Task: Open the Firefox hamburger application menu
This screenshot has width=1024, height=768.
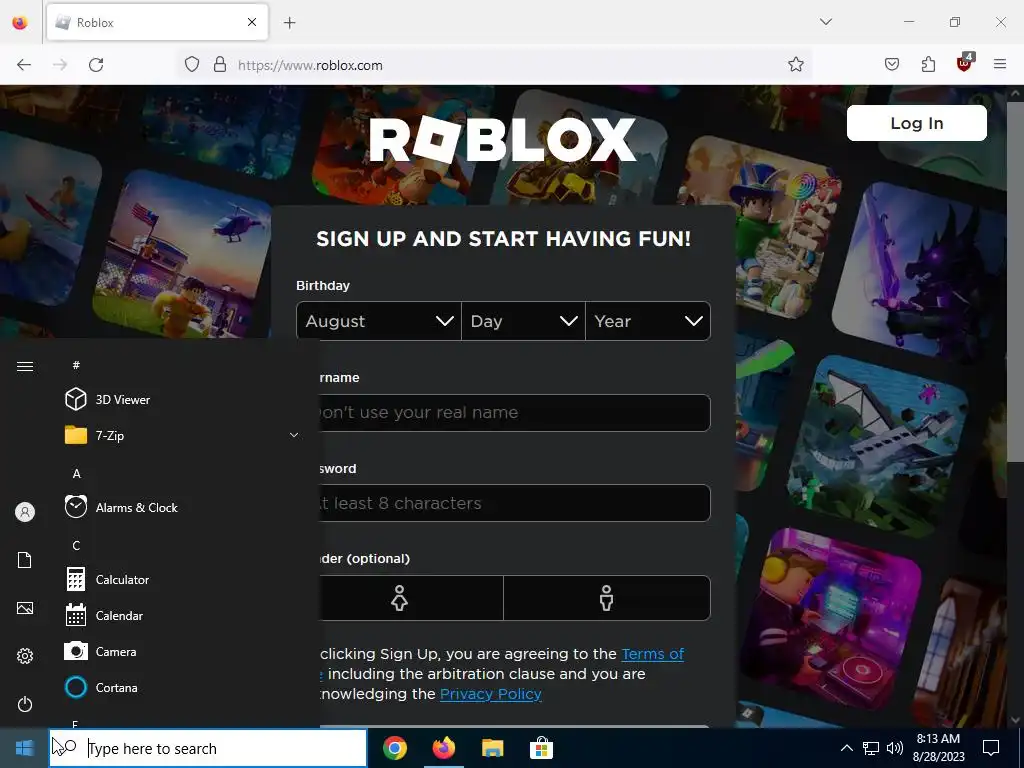Action: (1000, 65)
